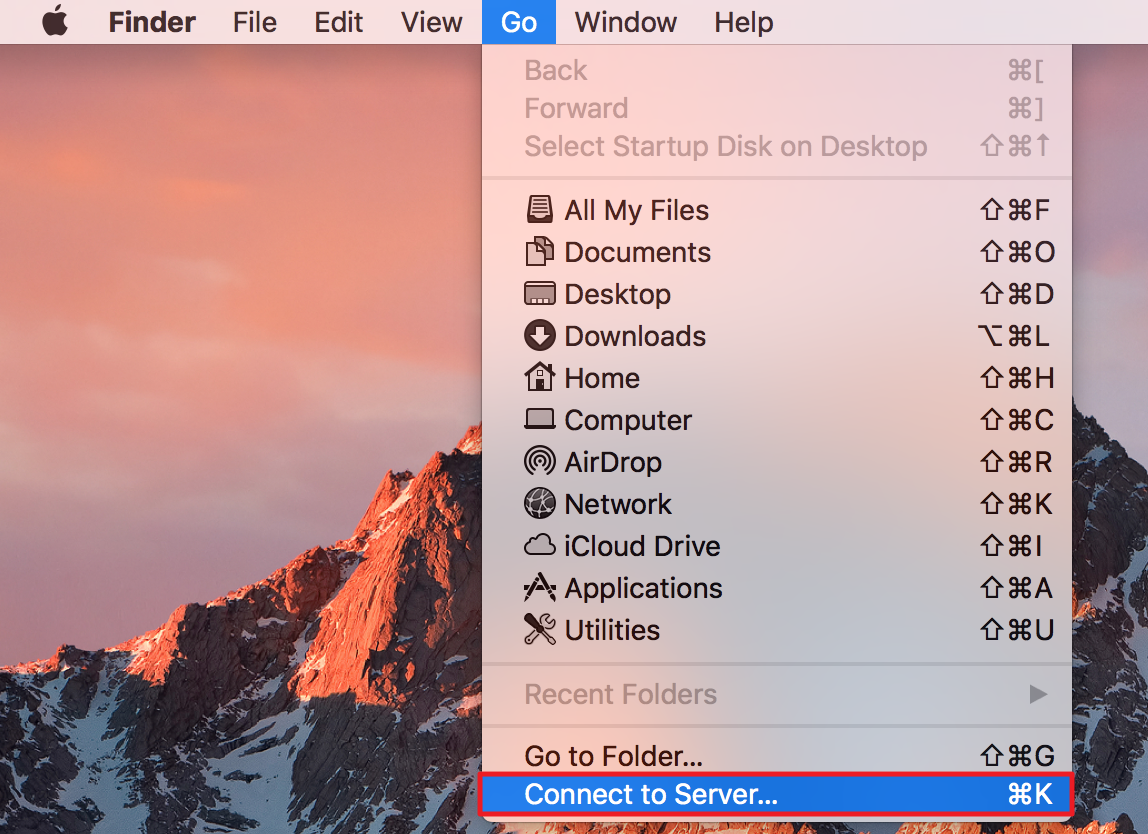Open the File menu

[x=255, y=22]
